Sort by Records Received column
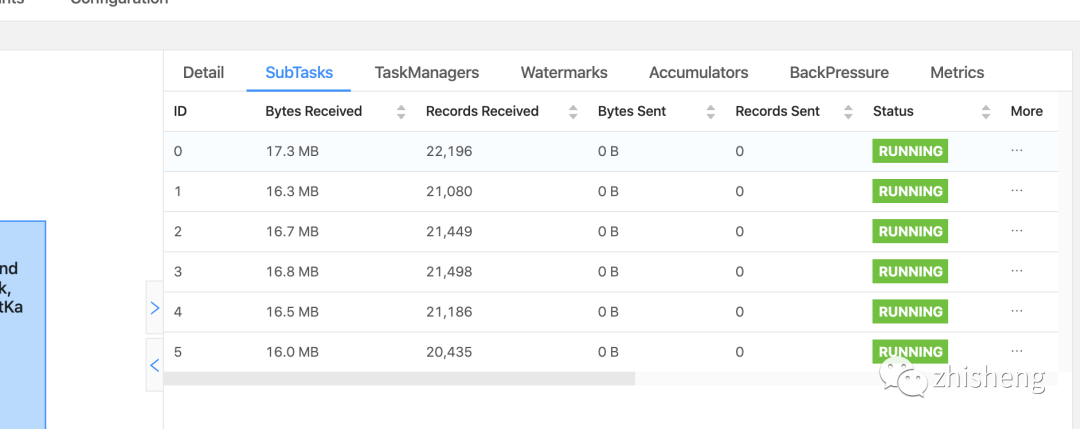 [x=573, y=112]
